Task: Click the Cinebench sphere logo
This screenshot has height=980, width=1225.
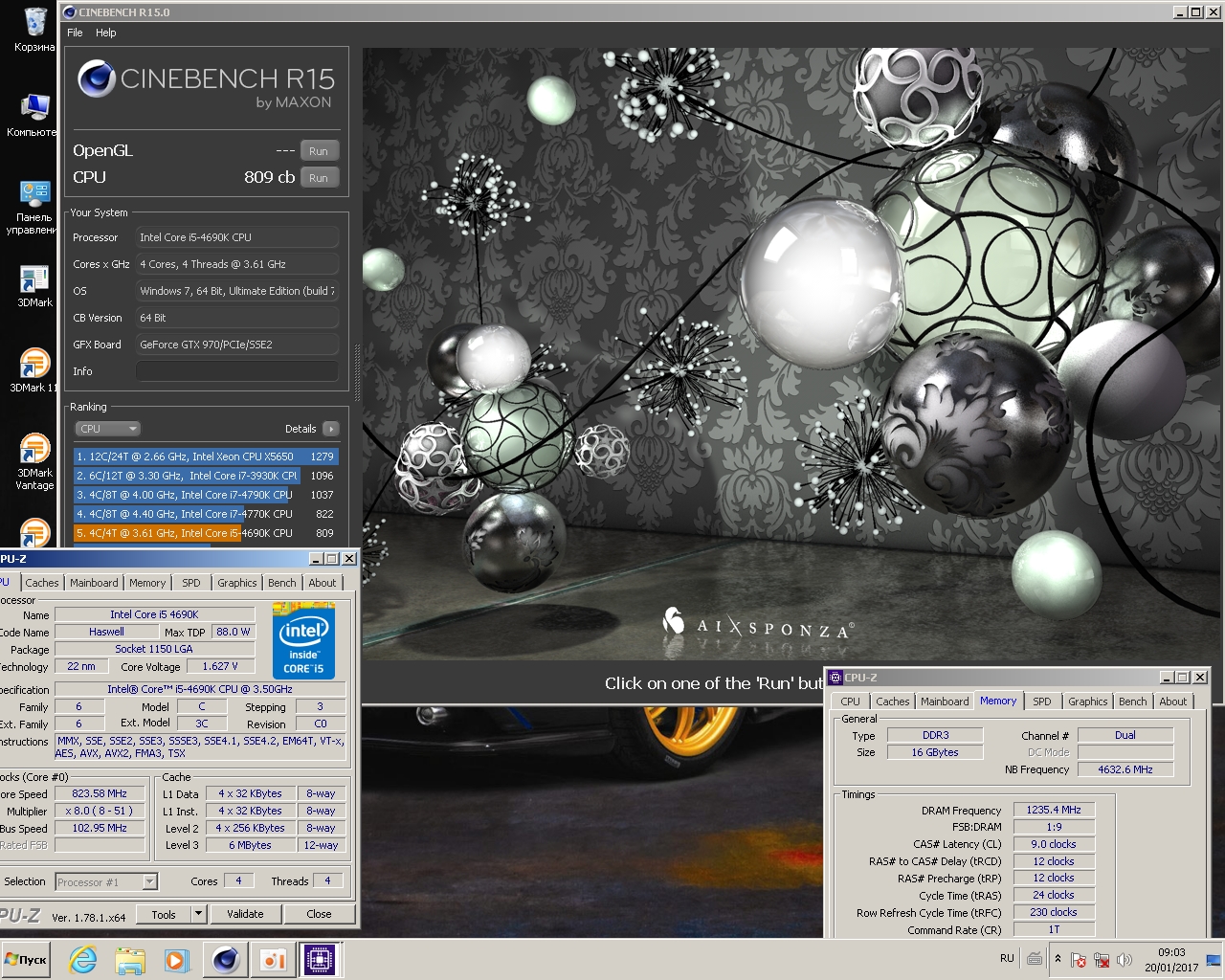Action: coord(97,78)
